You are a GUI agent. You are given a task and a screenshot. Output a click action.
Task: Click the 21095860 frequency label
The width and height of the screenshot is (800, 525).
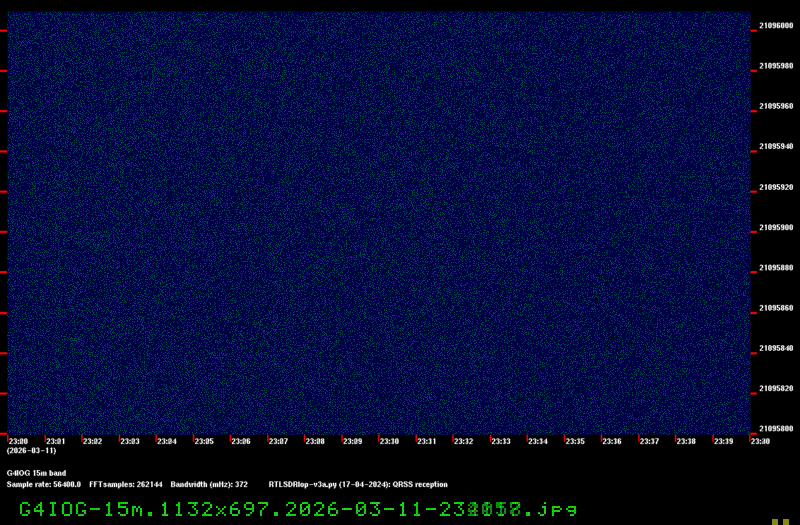point(776,308)
